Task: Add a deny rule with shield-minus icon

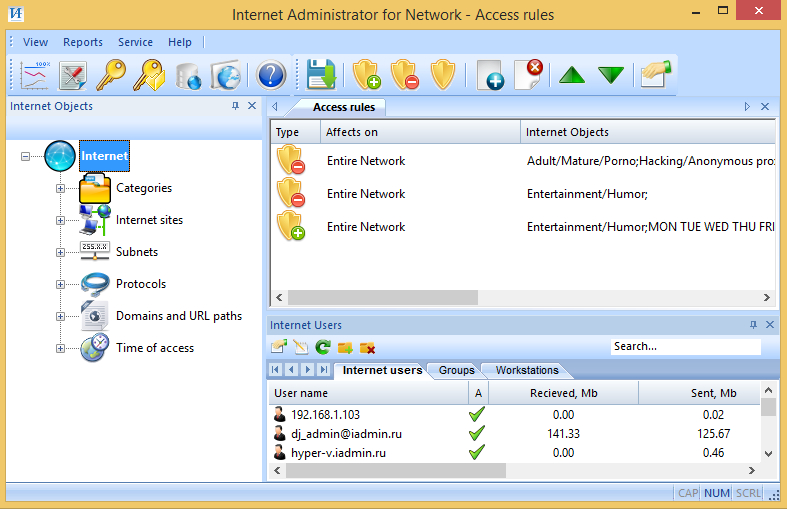Action: click(x=405, y=75)
